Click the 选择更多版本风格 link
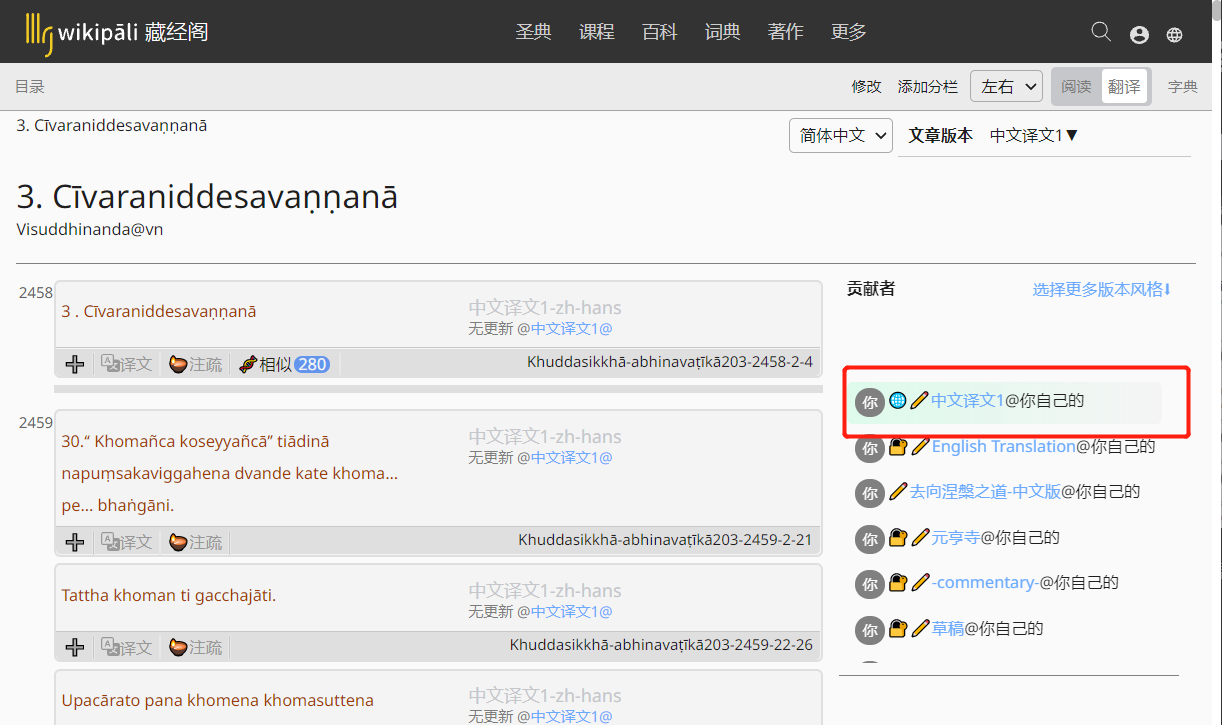This screenshot has width=1222, height=725. pyautogui.click(x=1101, y=289)
